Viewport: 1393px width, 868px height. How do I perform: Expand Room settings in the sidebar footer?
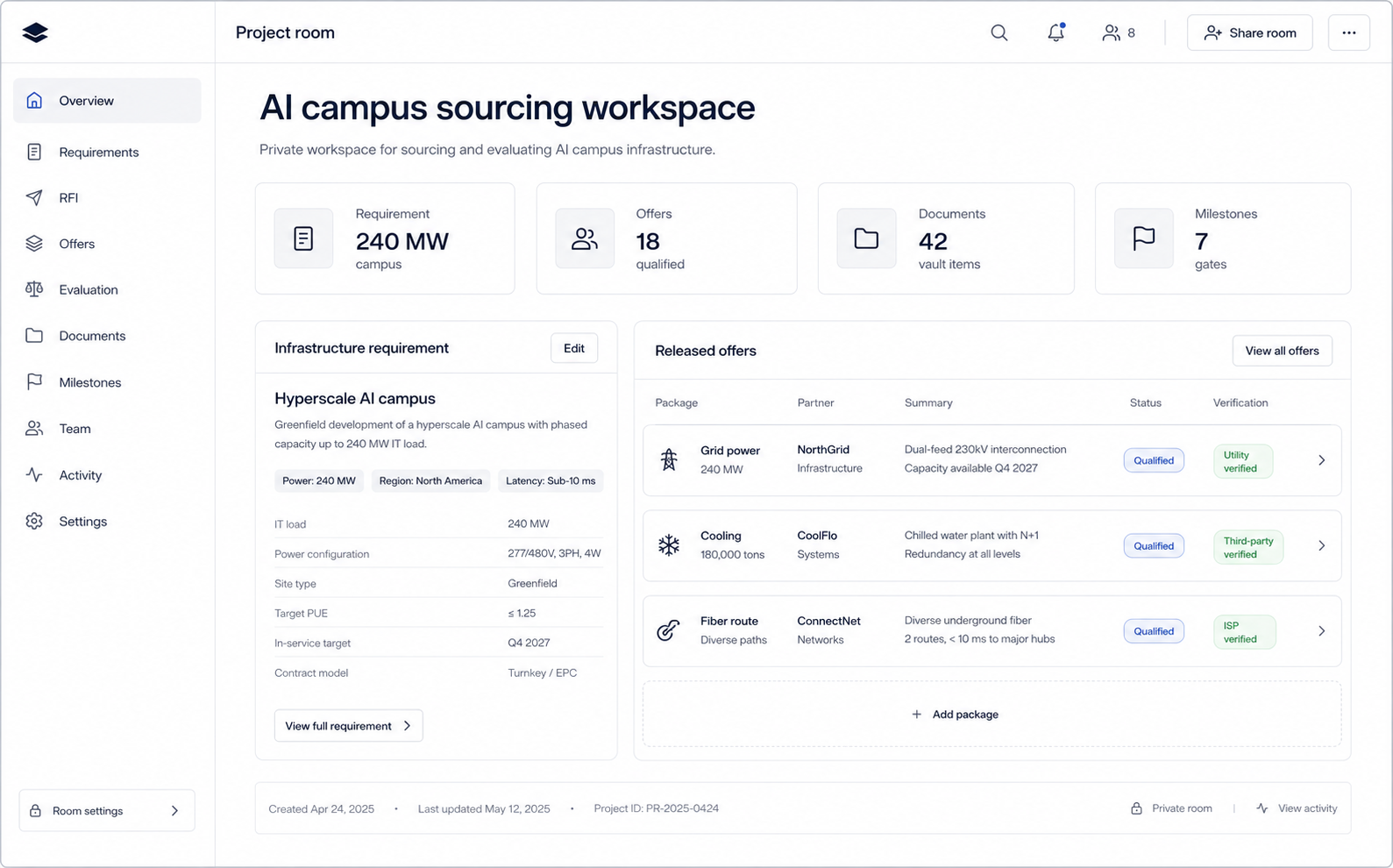(x=107, y=811)
